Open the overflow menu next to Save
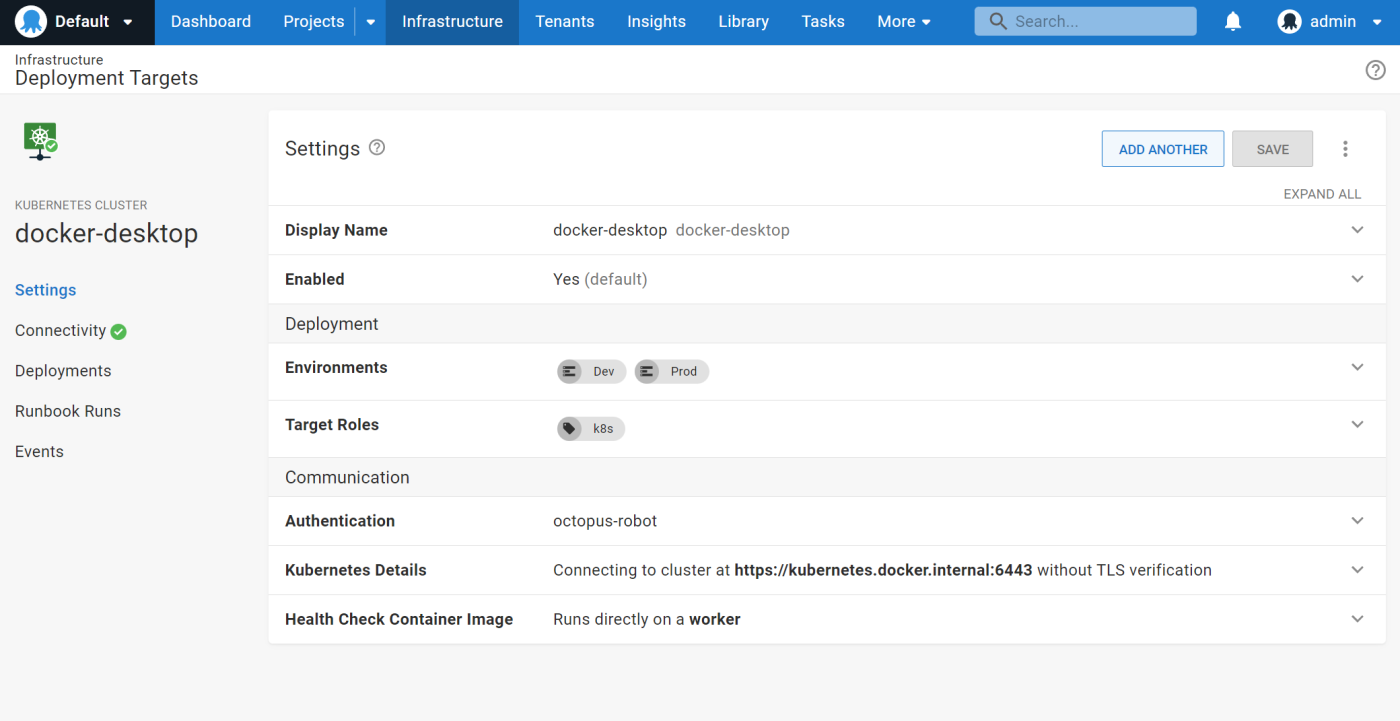Screen dimensions: 1400x721 [1345, 148]
